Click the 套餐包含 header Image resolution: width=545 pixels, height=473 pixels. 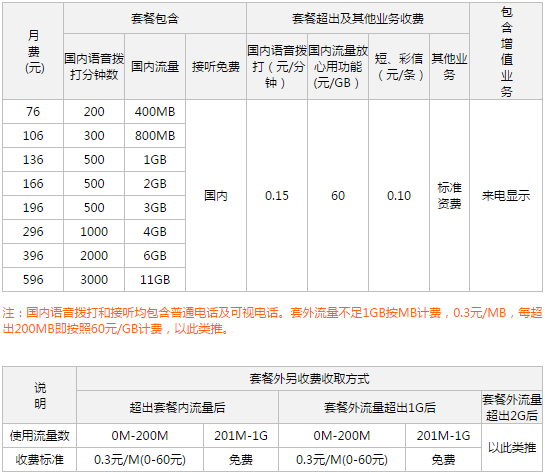pyautogui.click(x=155, y=18)
